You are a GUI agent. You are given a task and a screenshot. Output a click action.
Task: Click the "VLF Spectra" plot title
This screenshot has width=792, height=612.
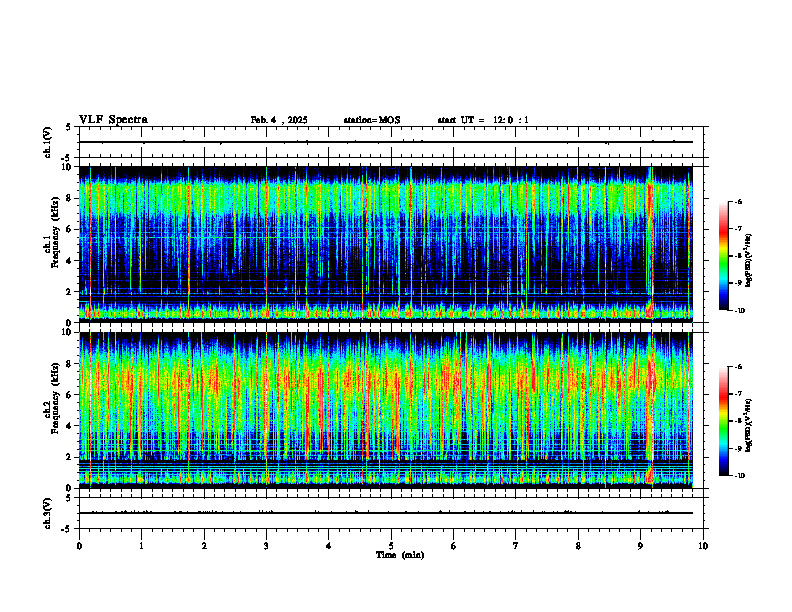[113, 120]
